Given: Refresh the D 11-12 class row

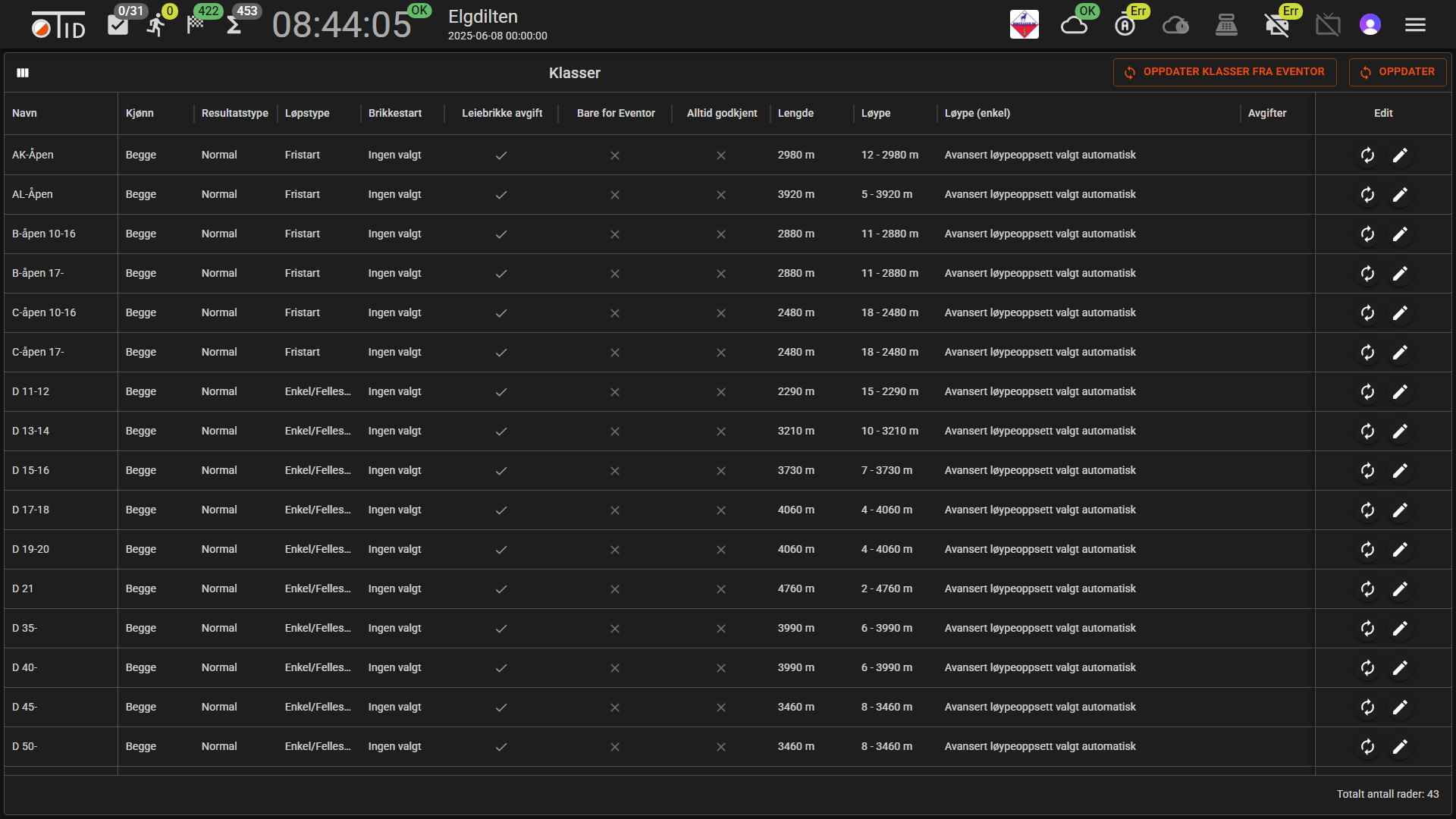Looking at the screenshot, I should tap(1367, 392).
